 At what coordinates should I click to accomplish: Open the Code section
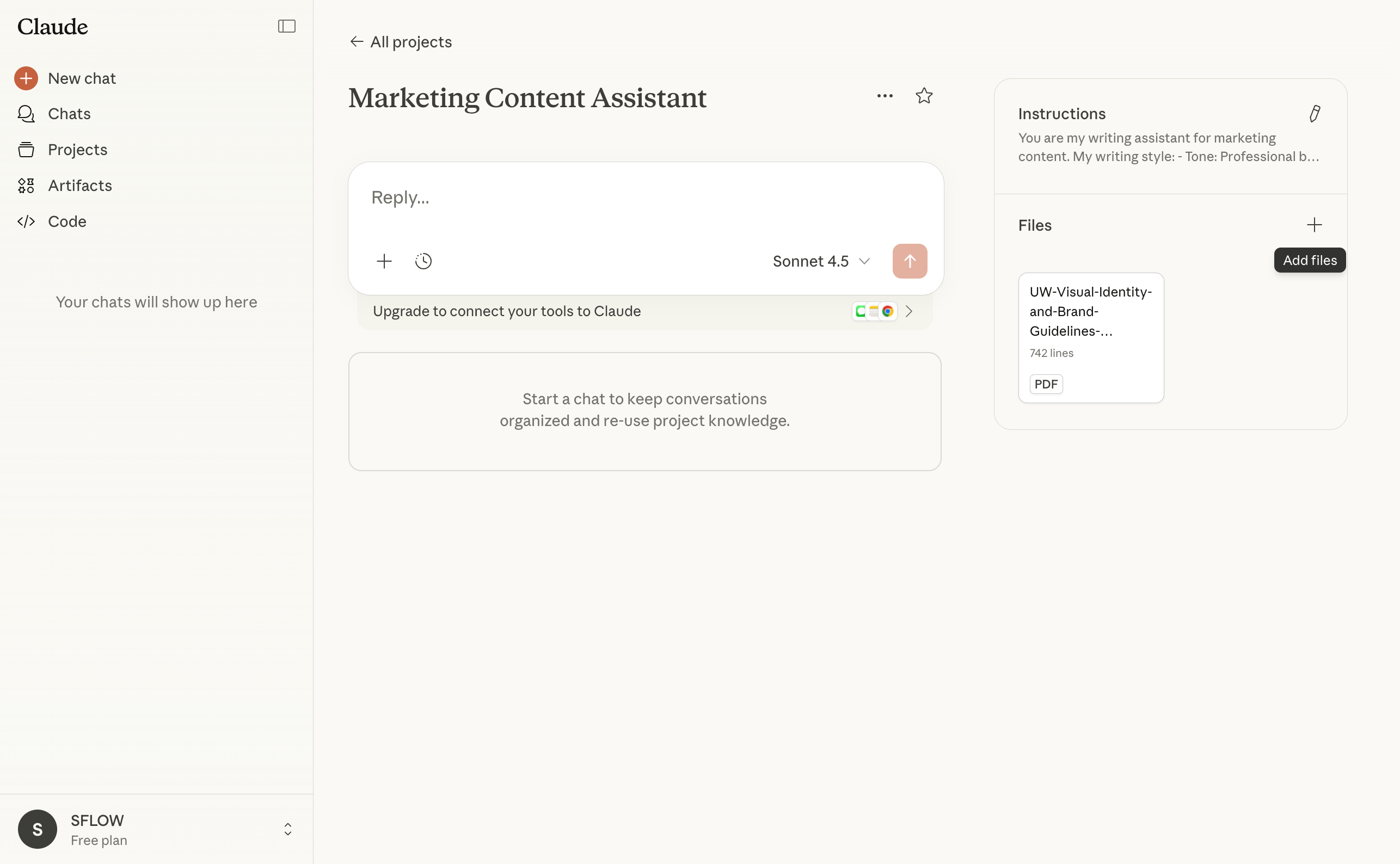(67, 222)
